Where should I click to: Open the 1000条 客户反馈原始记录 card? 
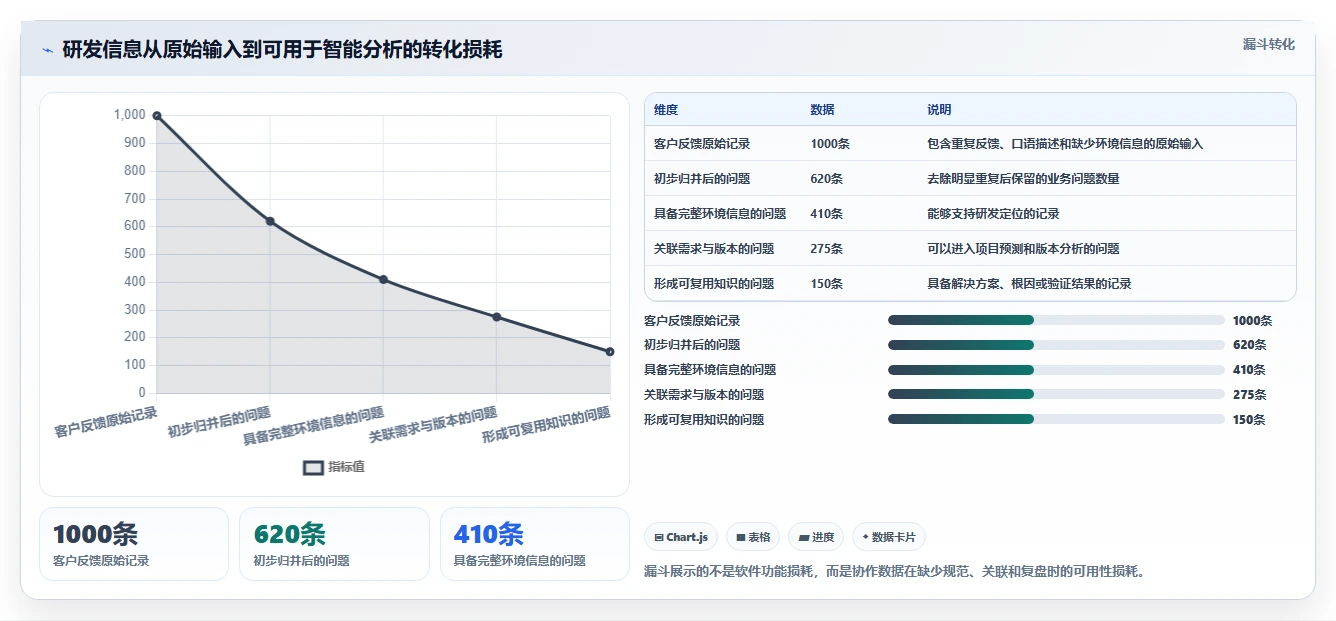(x=134, y=544)
